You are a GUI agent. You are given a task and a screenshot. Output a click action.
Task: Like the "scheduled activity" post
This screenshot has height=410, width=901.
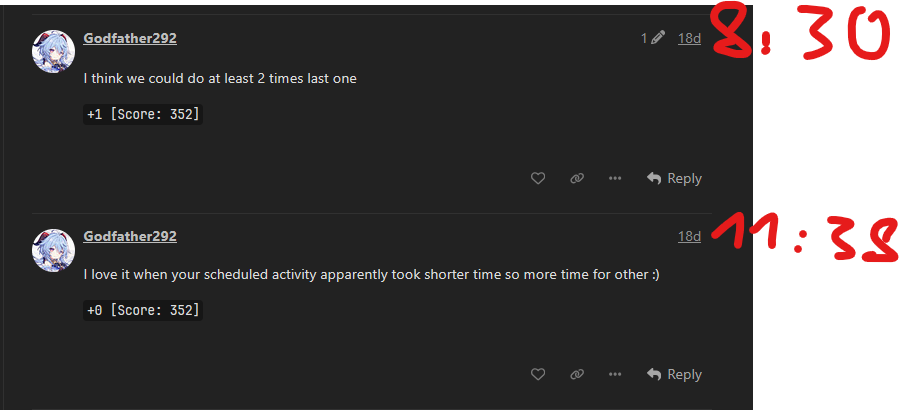tap(538, 374)
